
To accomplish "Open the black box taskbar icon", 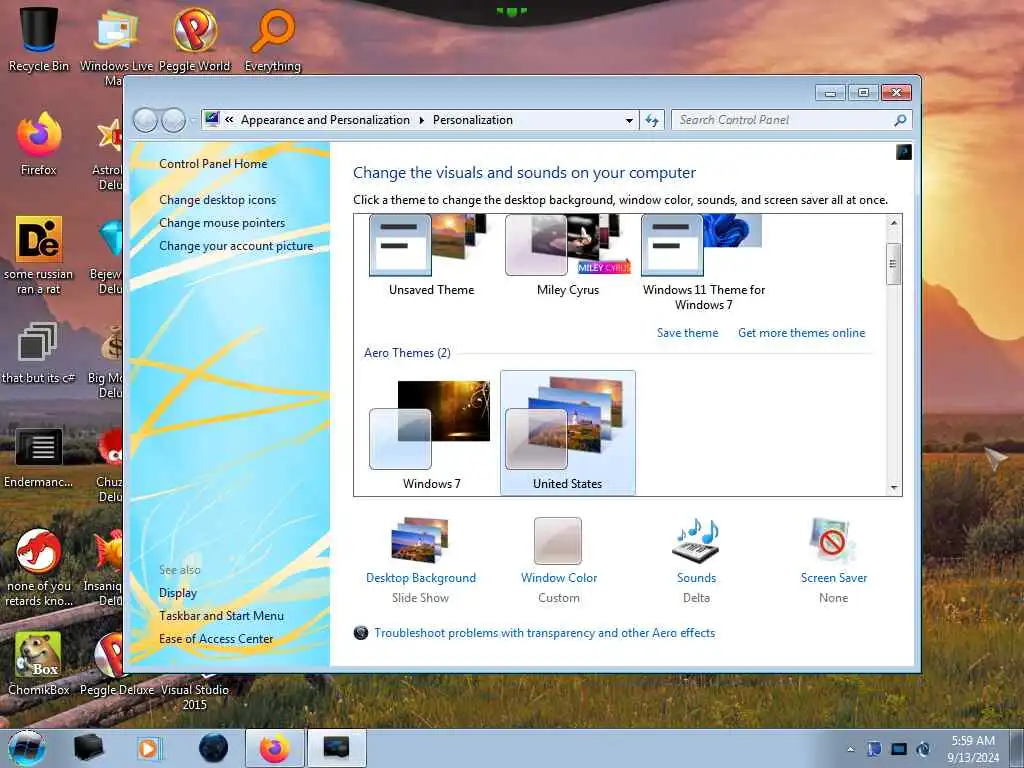I will coord(88,748).
